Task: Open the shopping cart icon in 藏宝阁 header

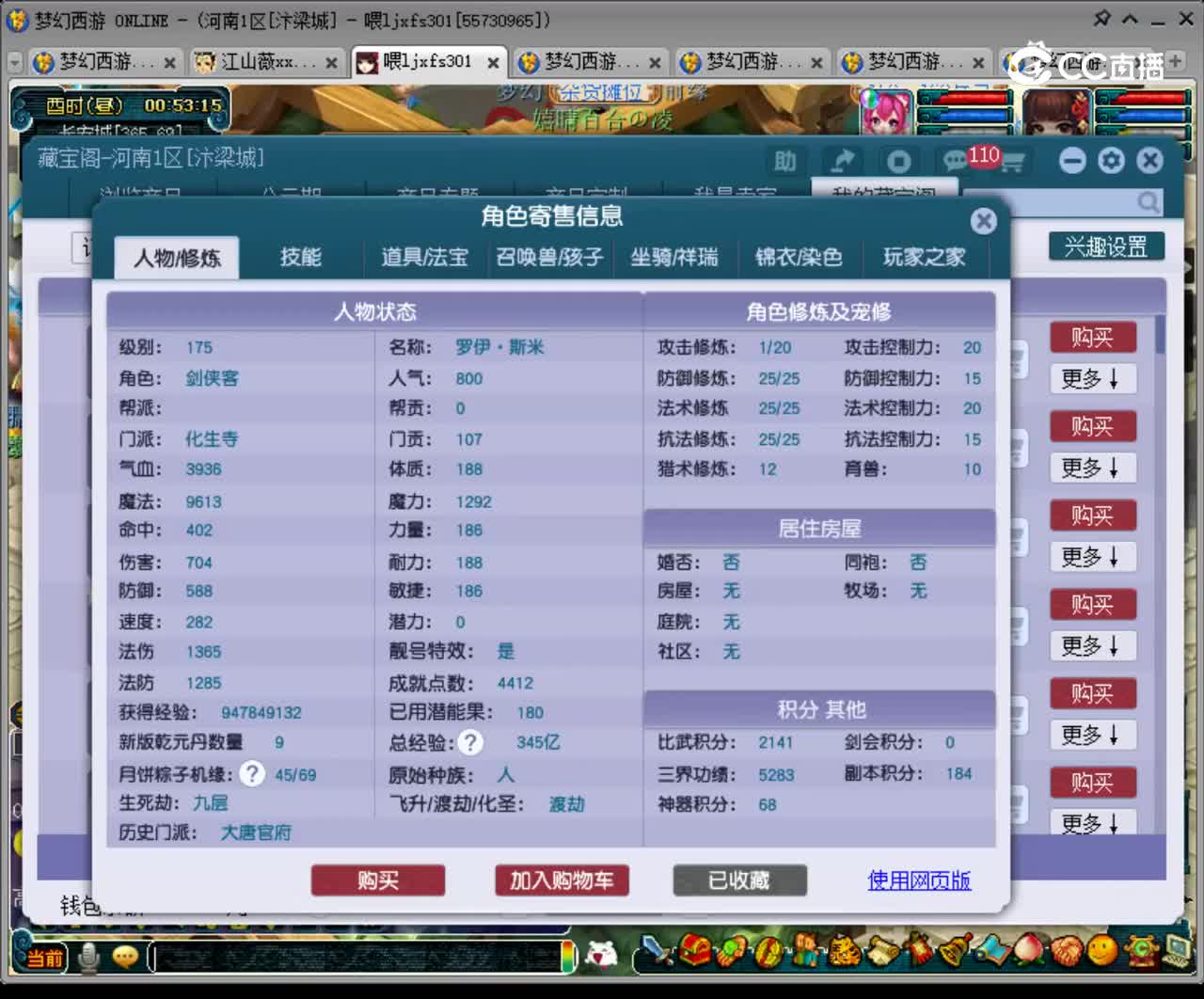Action: [1012, 163]
